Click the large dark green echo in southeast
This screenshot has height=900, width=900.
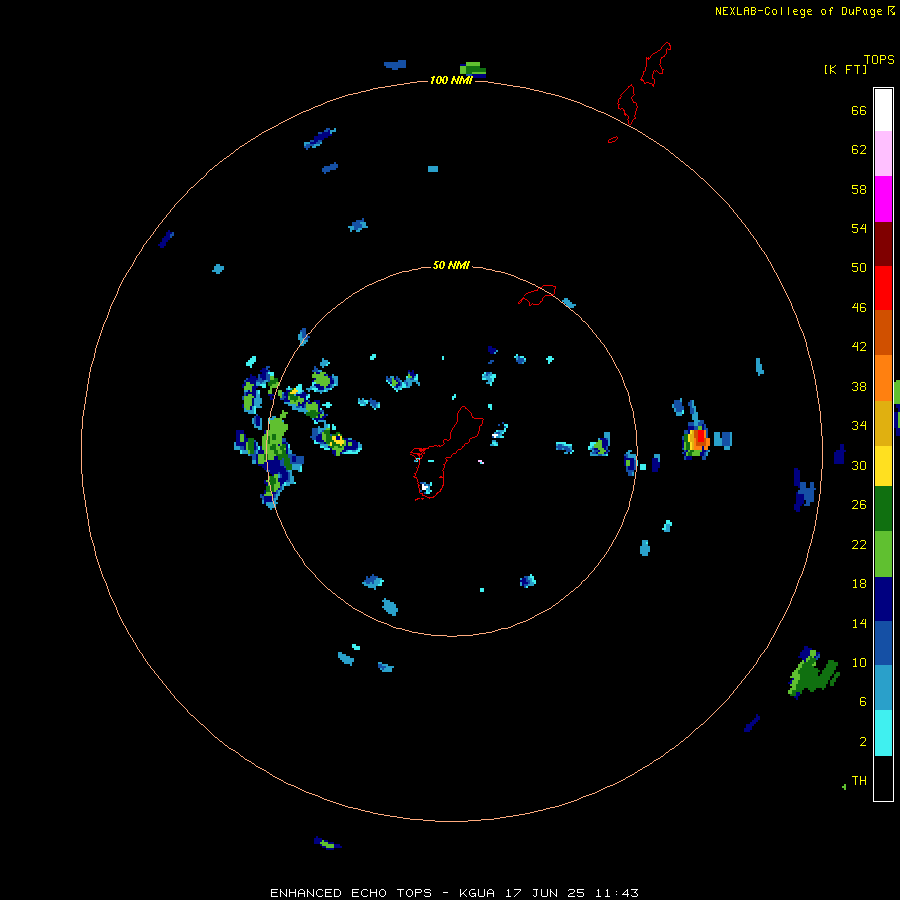coord(813,674)
